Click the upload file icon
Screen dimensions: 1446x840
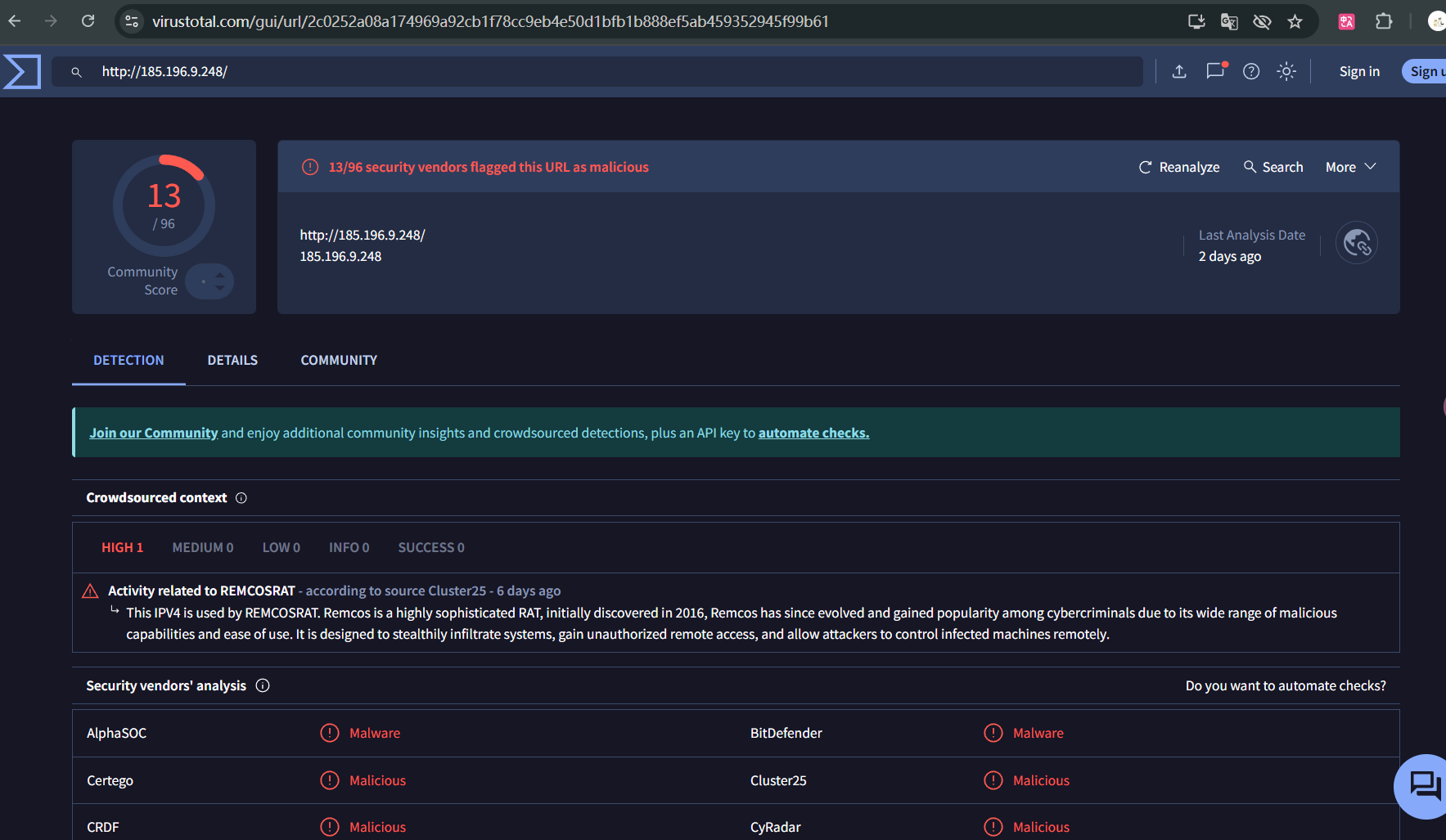(1178, 72)
